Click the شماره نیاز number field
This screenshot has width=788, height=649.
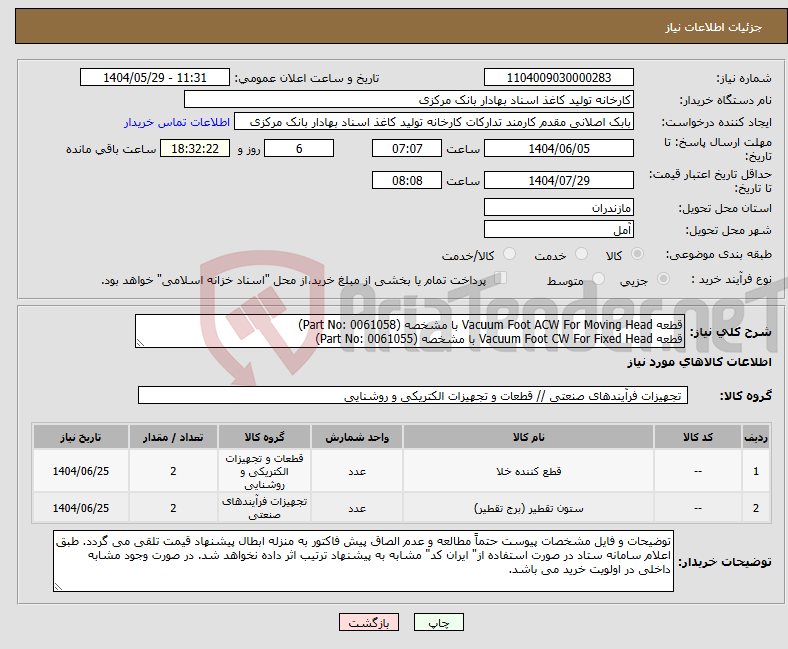pos(558,78)
